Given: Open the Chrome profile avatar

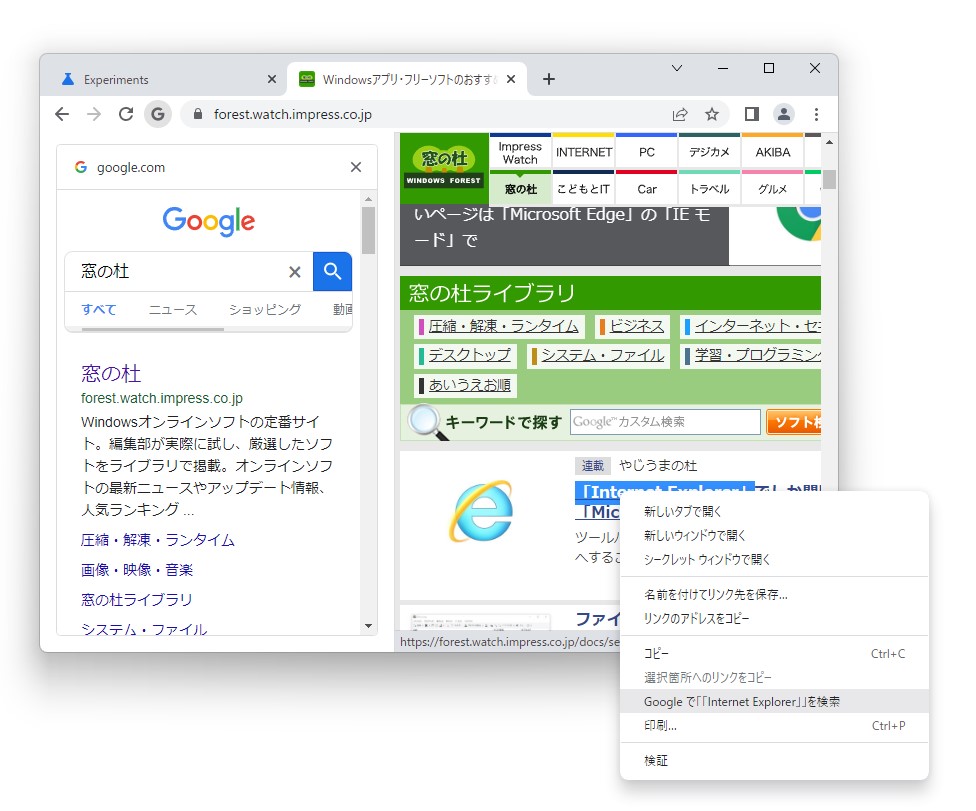Looking at the screenshot, I should (x=784, y=114).
